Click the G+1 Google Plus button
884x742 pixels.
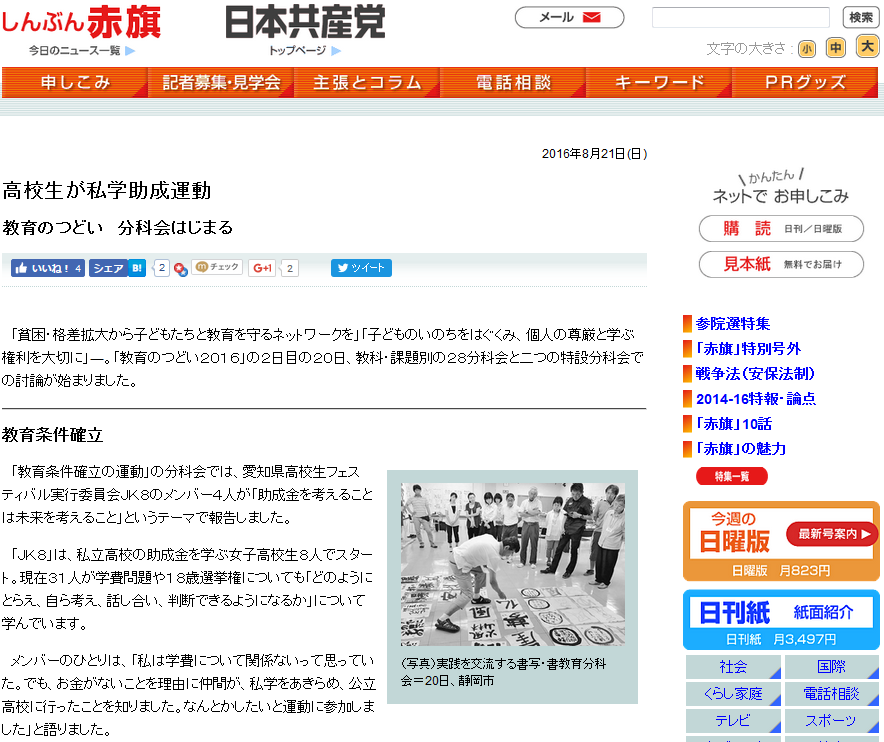(x=262, y=268)
